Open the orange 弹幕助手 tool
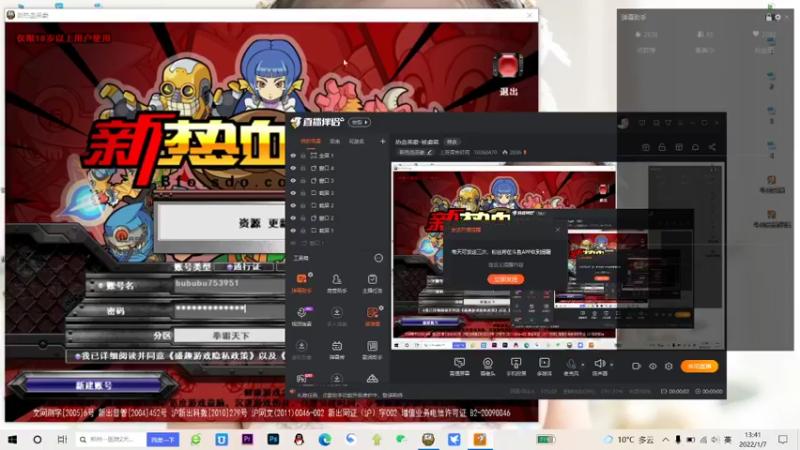This screenshot has height=450, width=800. coord(302,283)
